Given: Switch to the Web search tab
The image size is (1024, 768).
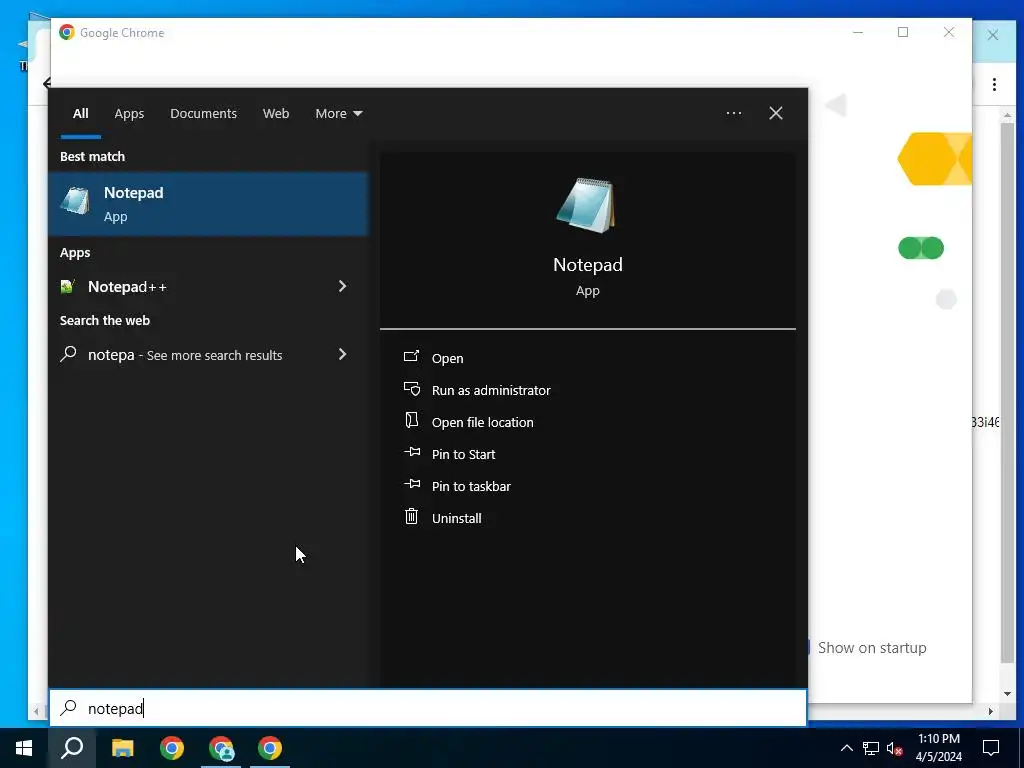Looking at the screenshot, I should [x=276, y=113].
